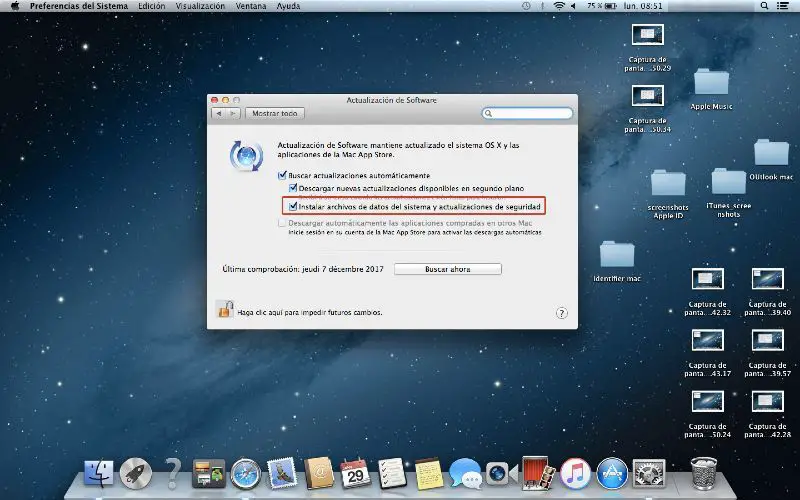Open Calendar icon showing 29

(355, 473)
